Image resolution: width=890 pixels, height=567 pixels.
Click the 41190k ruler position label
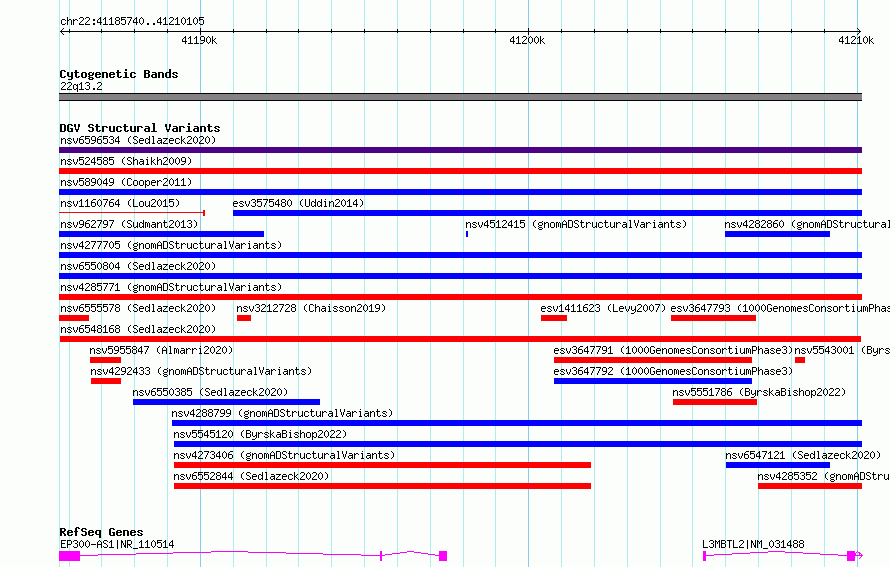point(199,40)
